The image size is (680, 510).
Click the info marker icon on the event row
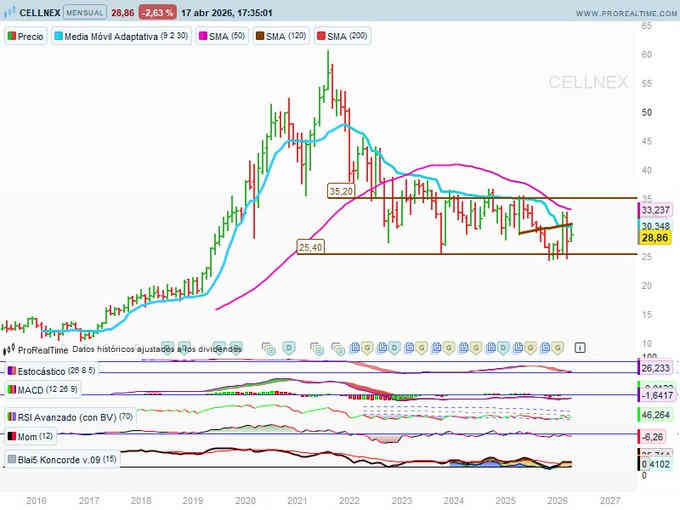click(x=580, y=347)
